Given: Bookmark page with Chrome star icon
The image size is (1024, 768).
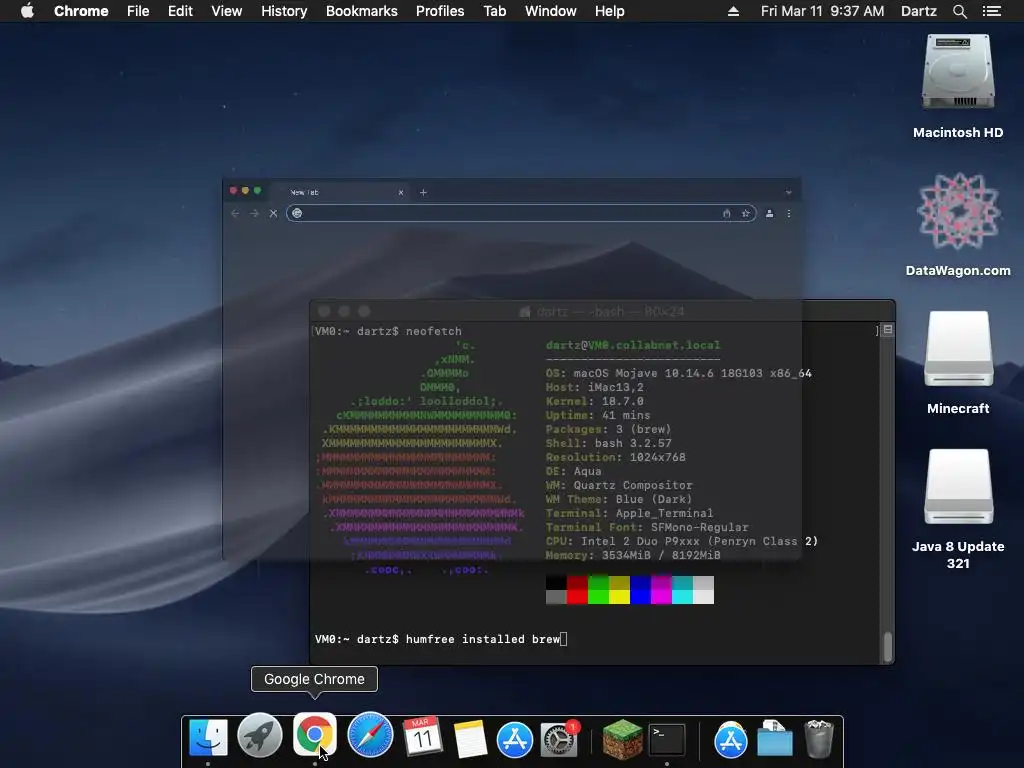Looking at the screenshot, I should [x=745, y=214].
